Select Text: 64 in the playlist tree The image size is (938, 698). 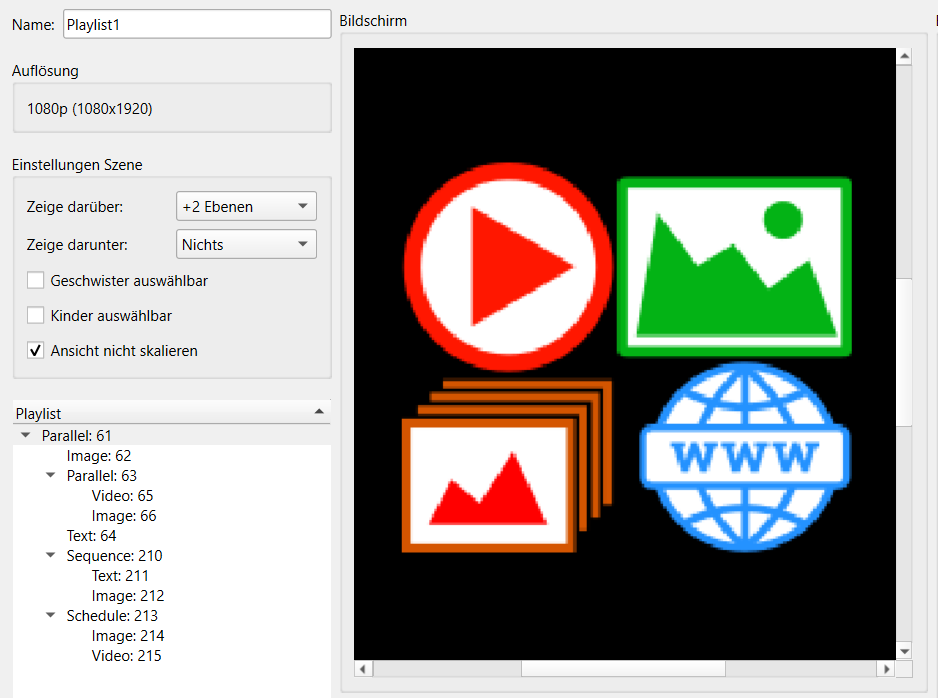pyautogui.click(x=91, y=536)
